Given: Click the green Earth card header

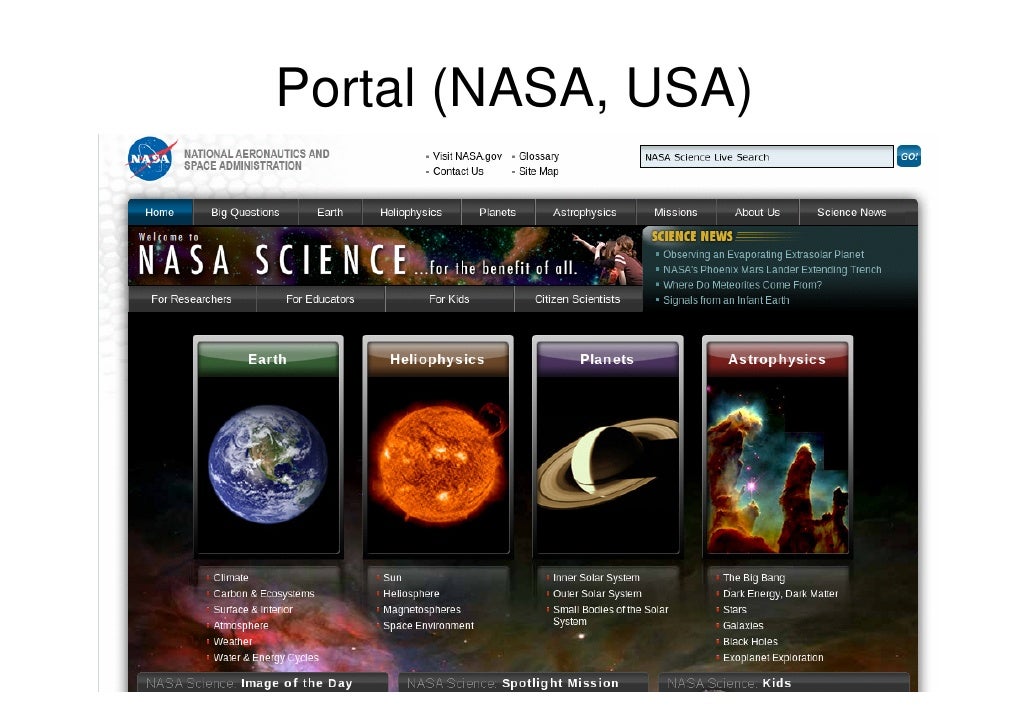Looking at the screenshot, I should click(267, 359).
